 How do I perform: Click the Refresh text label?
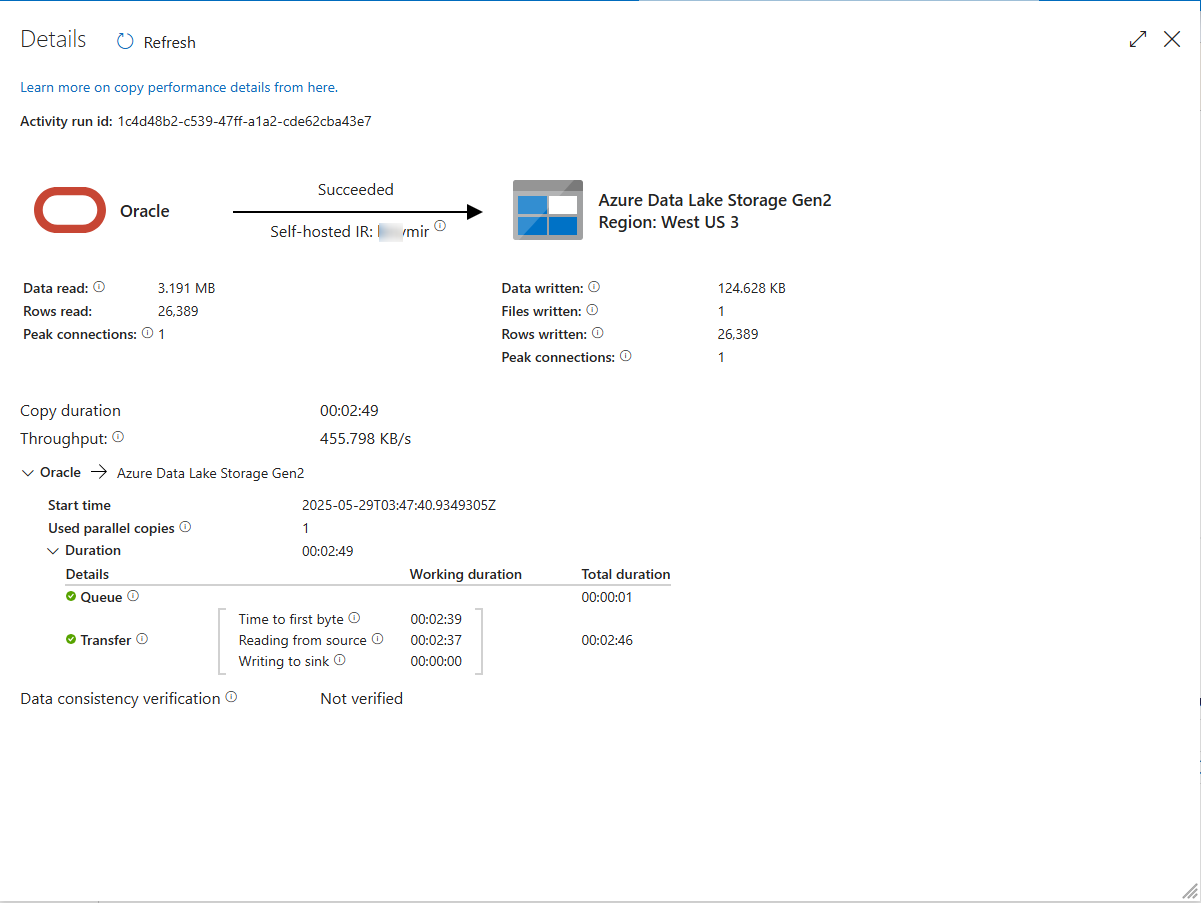[x=170, y=43]
